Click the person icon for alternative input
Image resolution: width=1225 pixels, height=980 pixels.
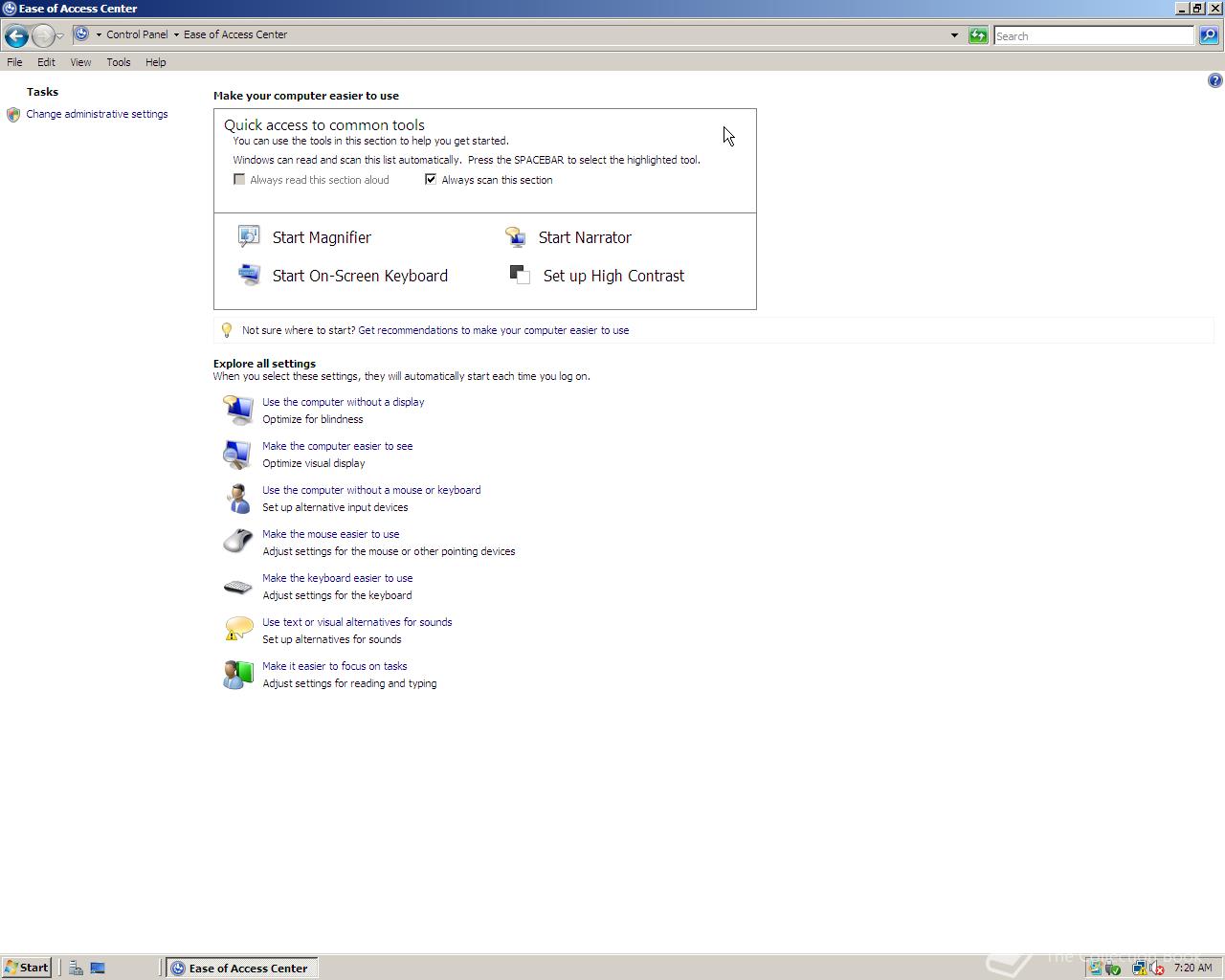(x=237, y=498)
